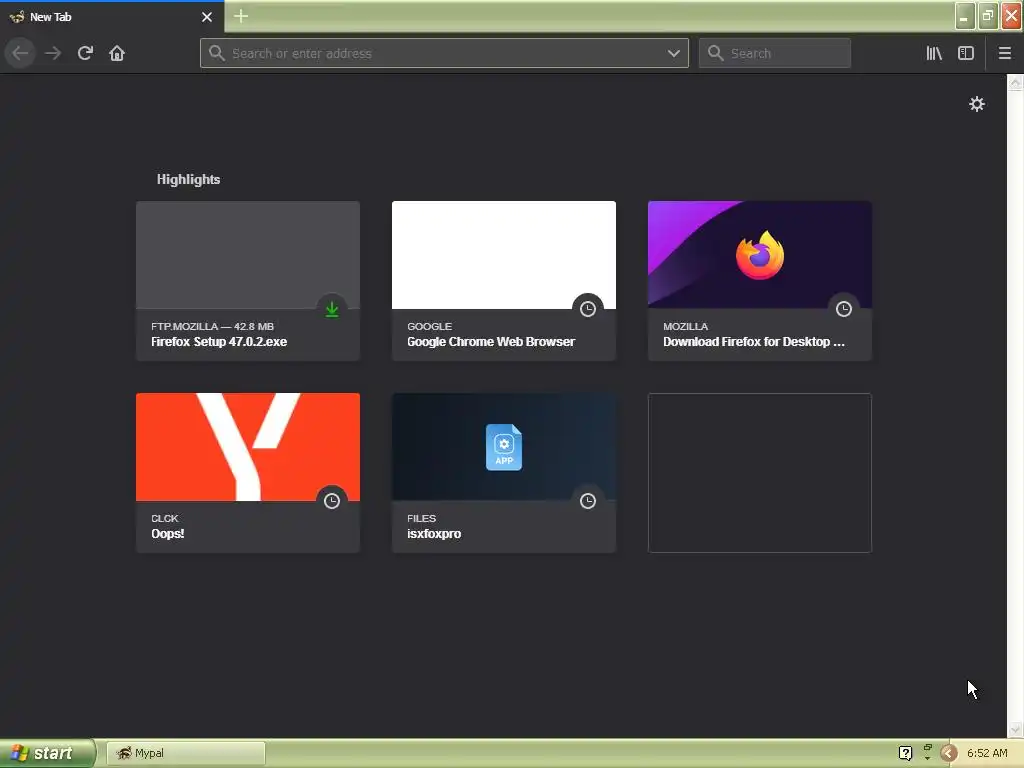The width and height of the screenshot is (1024, 768).
Task: Click the green download icon on Firefox Setup
Action: click(x=332, y=309)
